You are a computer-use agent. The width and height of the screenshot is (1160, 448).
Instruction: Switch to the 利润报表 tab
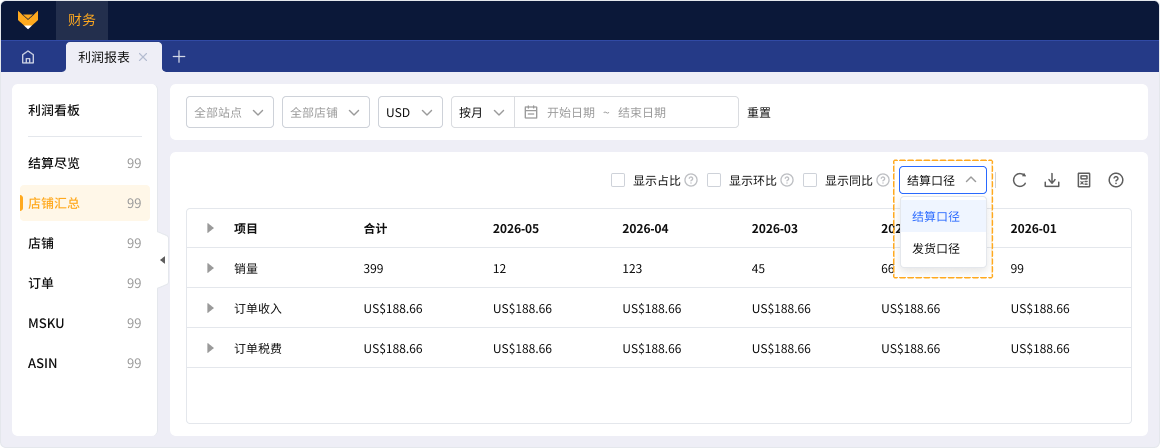pos(104,57)
